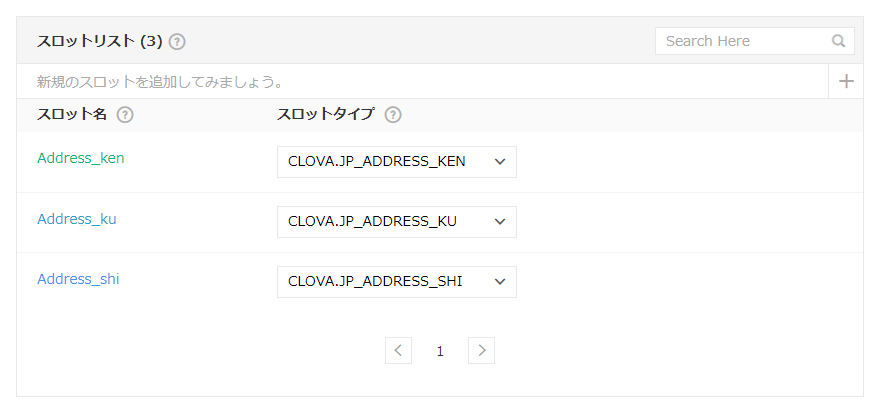Click the search magnifier icon

pos(838,41)
